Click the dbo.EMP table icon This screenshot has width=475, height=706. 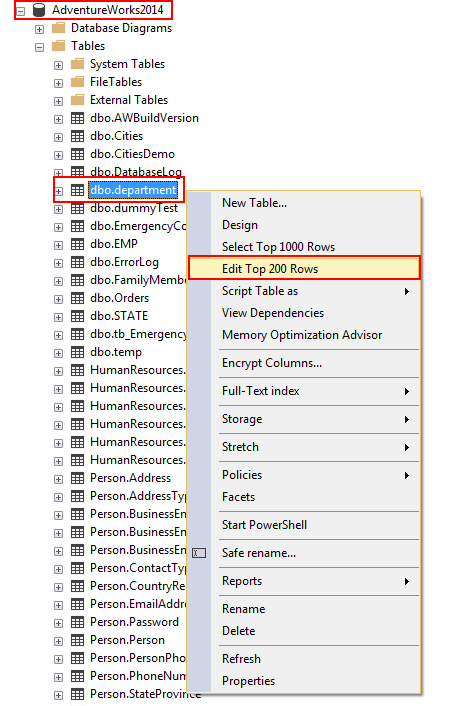[77, 244]
